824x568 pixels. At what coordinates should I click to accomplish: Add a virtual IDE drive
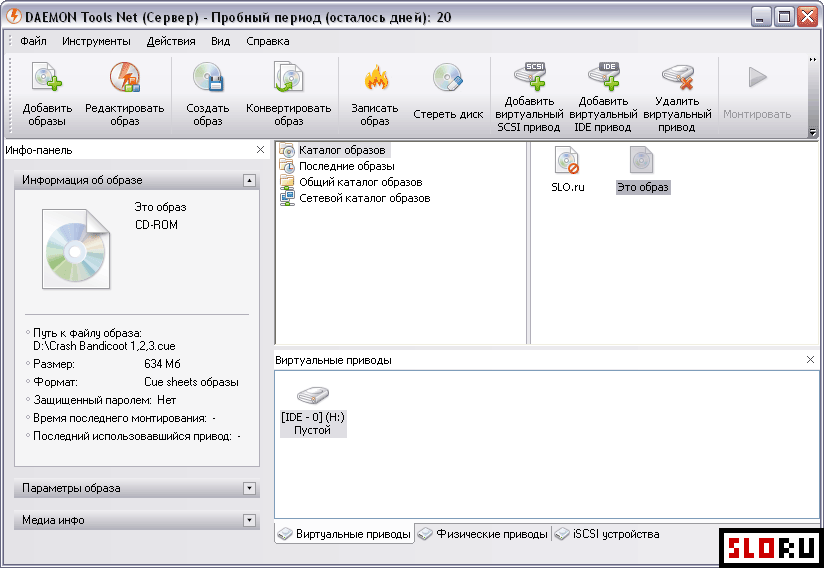click(x=603, y=76)
